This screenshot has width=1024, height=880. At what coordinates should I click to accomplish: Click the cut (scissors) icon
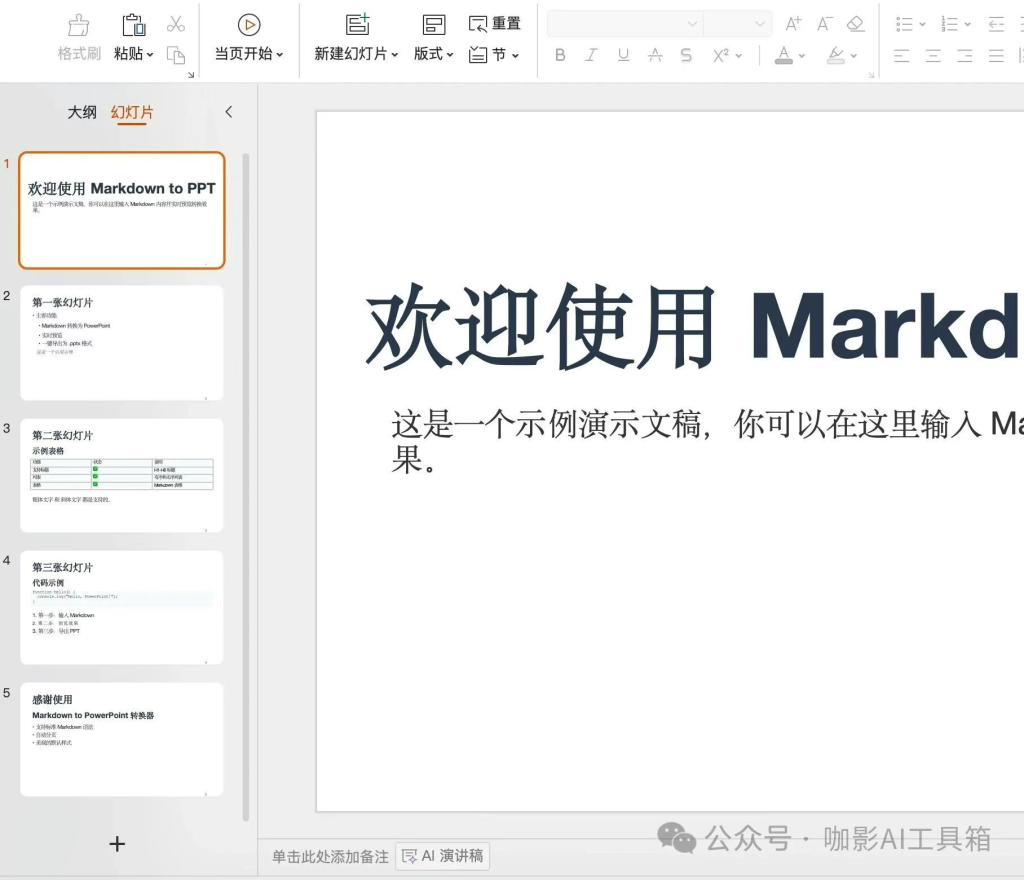tap(176, 22)
